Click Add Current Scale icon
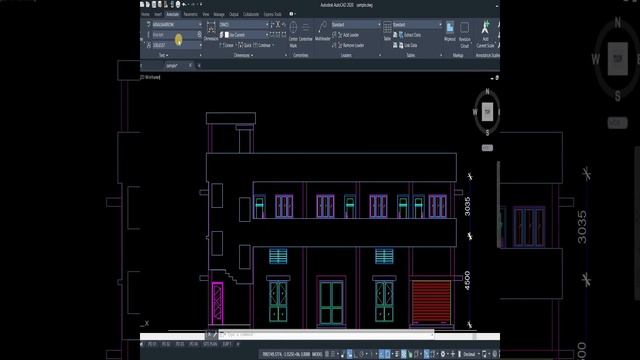640x360 pixels. 485,34
